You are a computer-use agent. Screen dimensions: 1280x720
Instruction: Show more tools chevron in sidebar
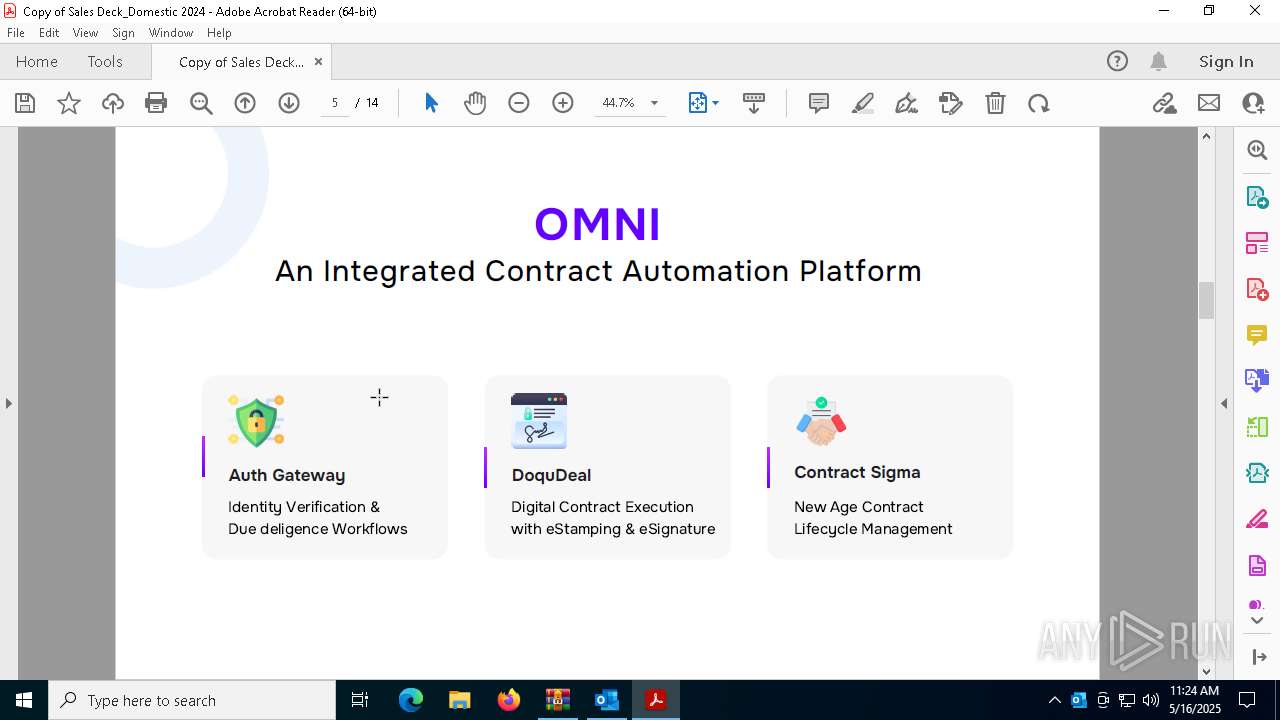click(x=1257, y=621)
